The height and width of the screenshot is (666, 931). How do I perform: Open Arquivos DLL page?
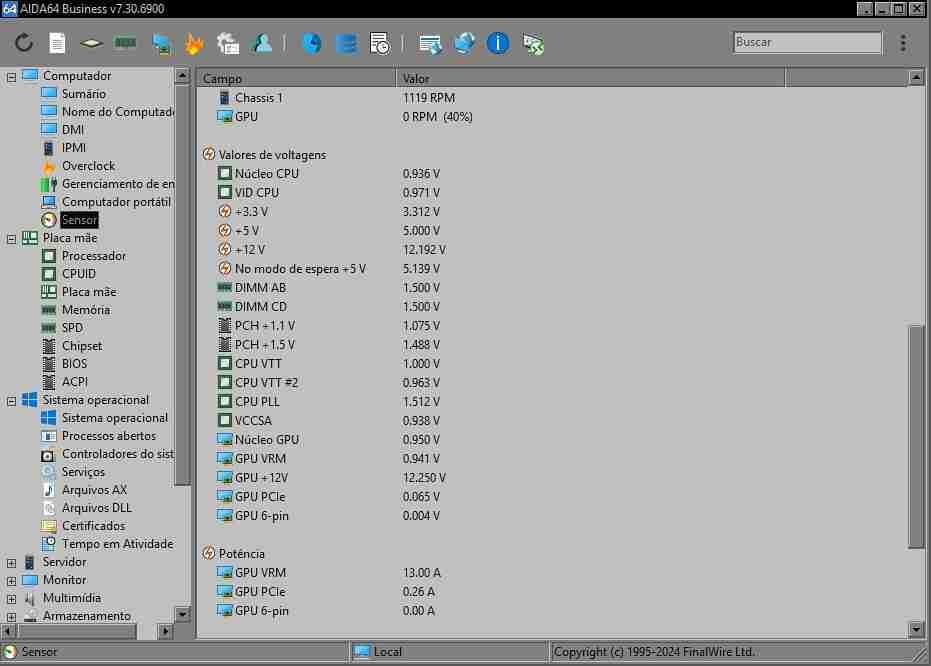pyautogui.click(x=97, y=508)
